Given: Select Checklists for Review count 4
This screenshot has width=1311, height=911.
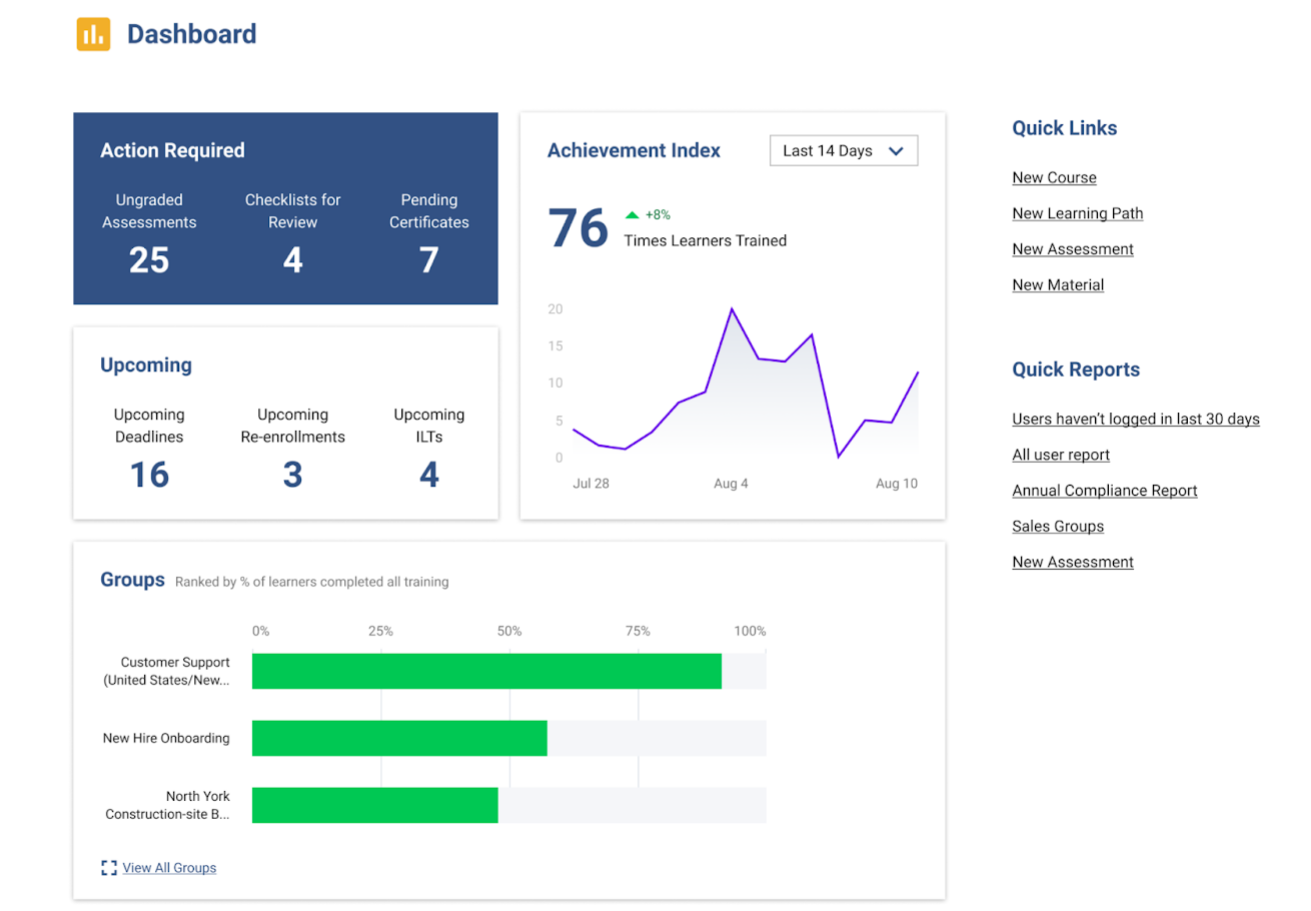Looking at the screenshot, I should pyautogui.click(x=292, y=260).
